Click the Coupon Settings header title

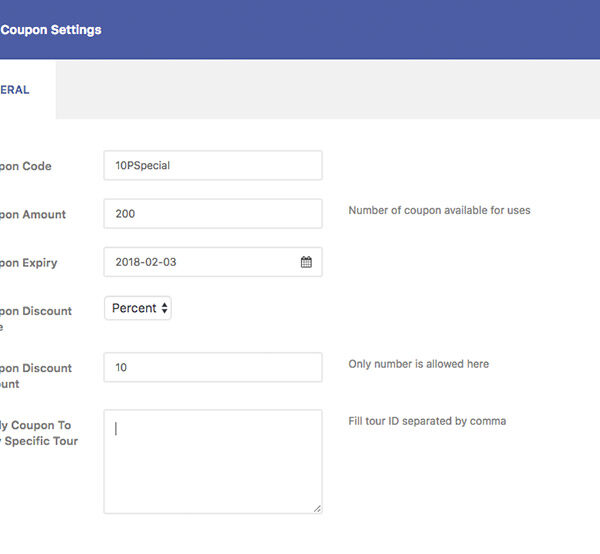[x=51, y=30]
